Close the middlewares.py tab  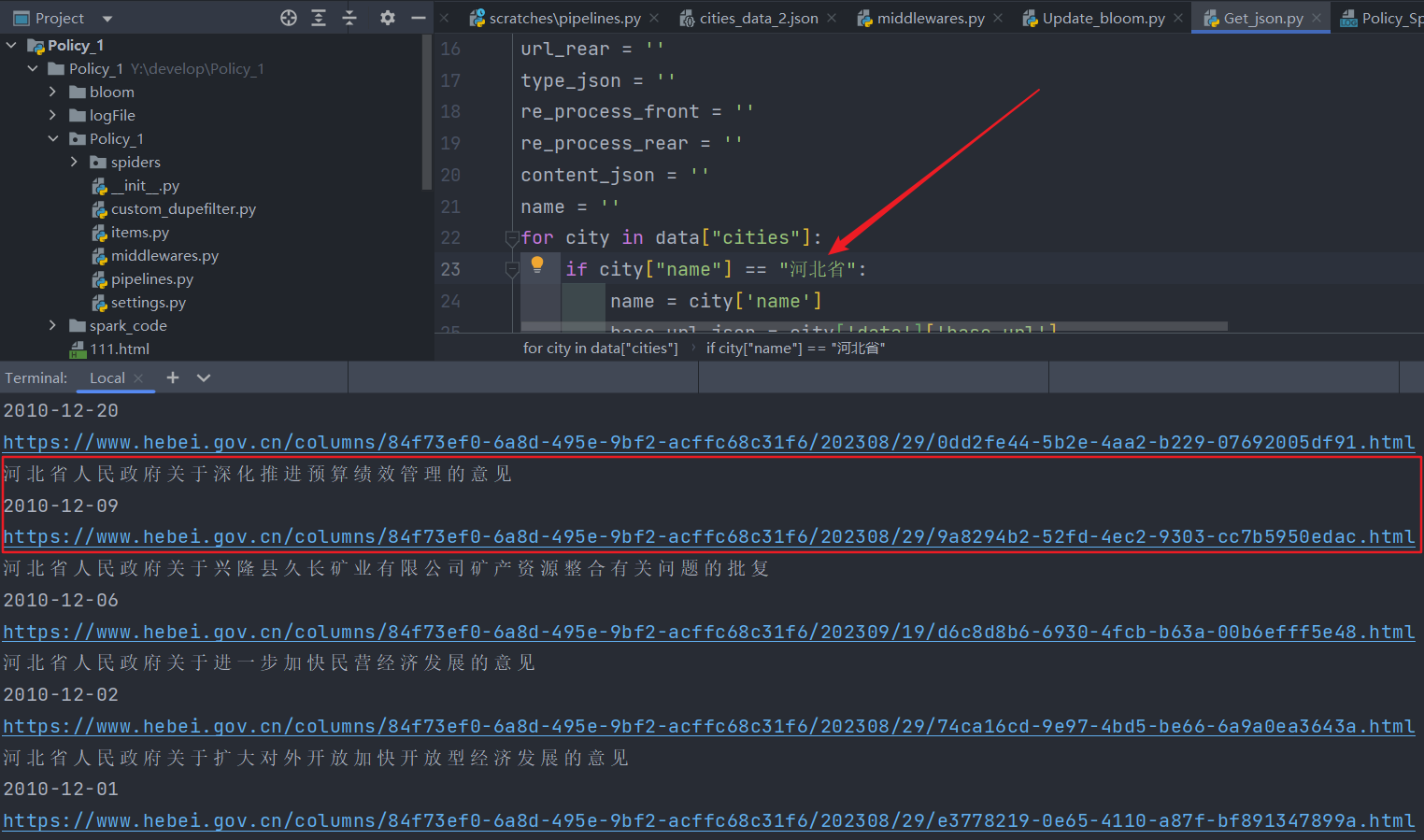coord(998,18)
